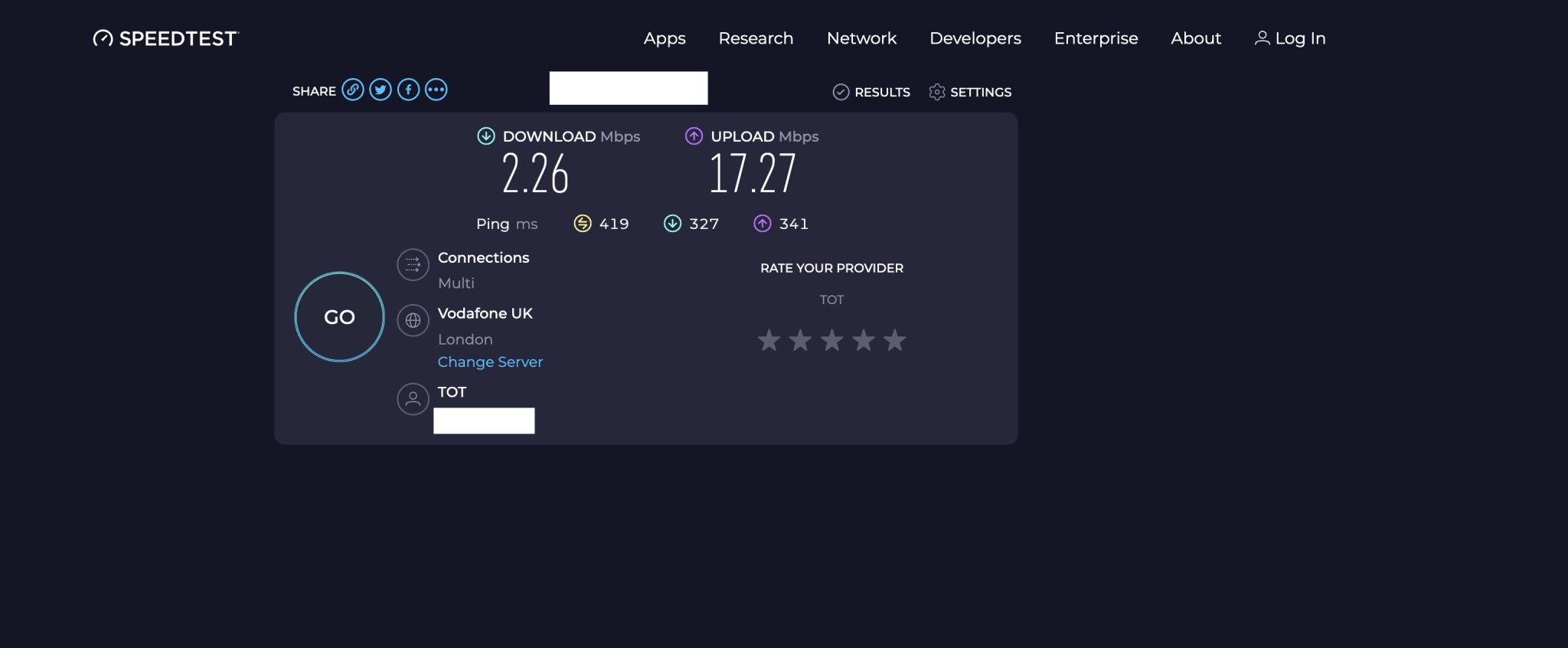Open the Enterprise menu
The height and width of the screenshot is (648, 1568).
(x=1096, y=38)
